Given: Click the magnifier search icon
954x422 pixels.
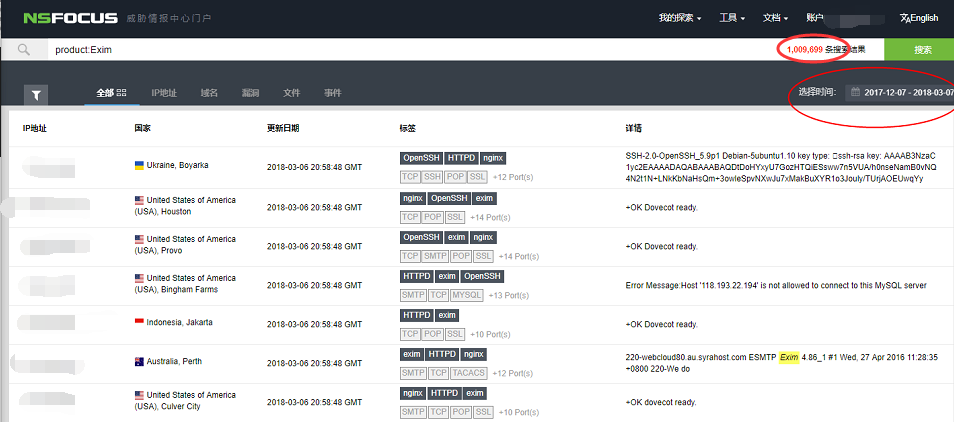Looking at the screenshot, I should click(23, 49).
